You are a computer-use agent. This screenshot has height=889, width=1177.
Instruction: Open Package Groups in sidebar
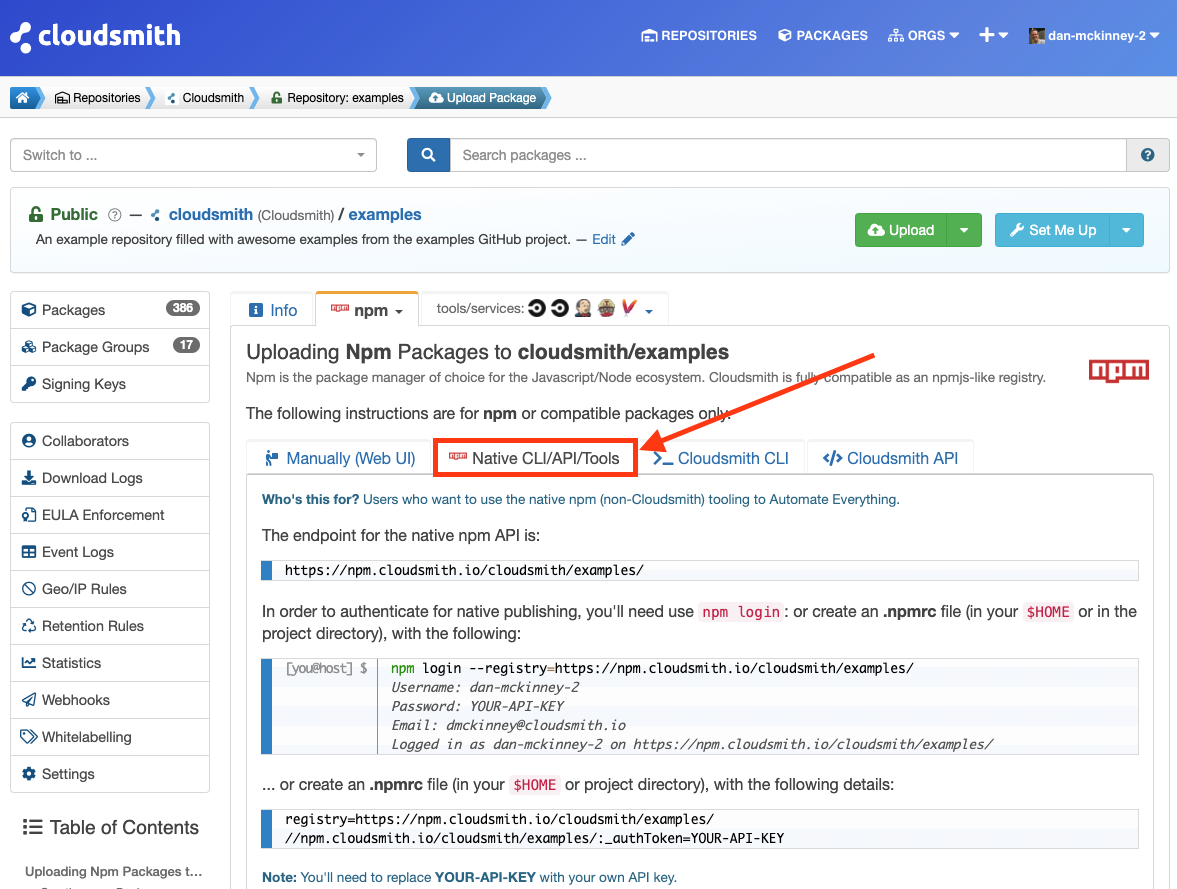[110, 347]
